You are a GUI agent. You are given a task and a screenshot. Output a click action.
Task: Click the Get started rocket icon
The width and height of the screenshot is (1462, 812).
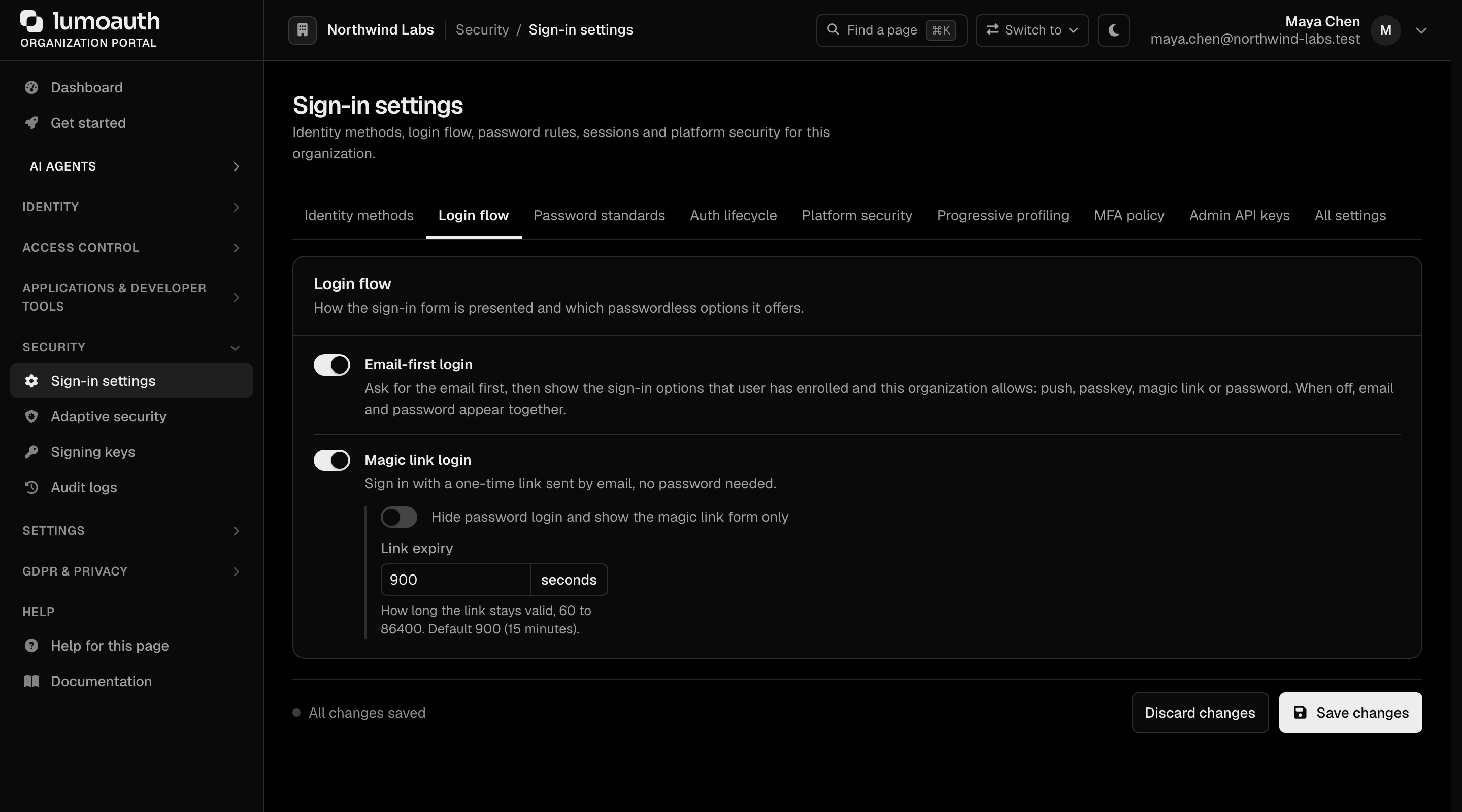[31, 123]
